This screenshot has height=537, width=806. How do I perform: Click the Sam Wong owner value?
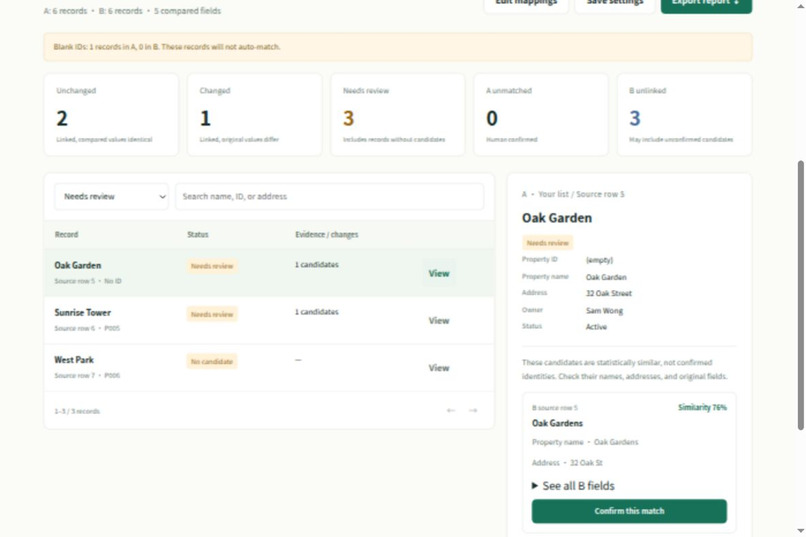(604, 311)
